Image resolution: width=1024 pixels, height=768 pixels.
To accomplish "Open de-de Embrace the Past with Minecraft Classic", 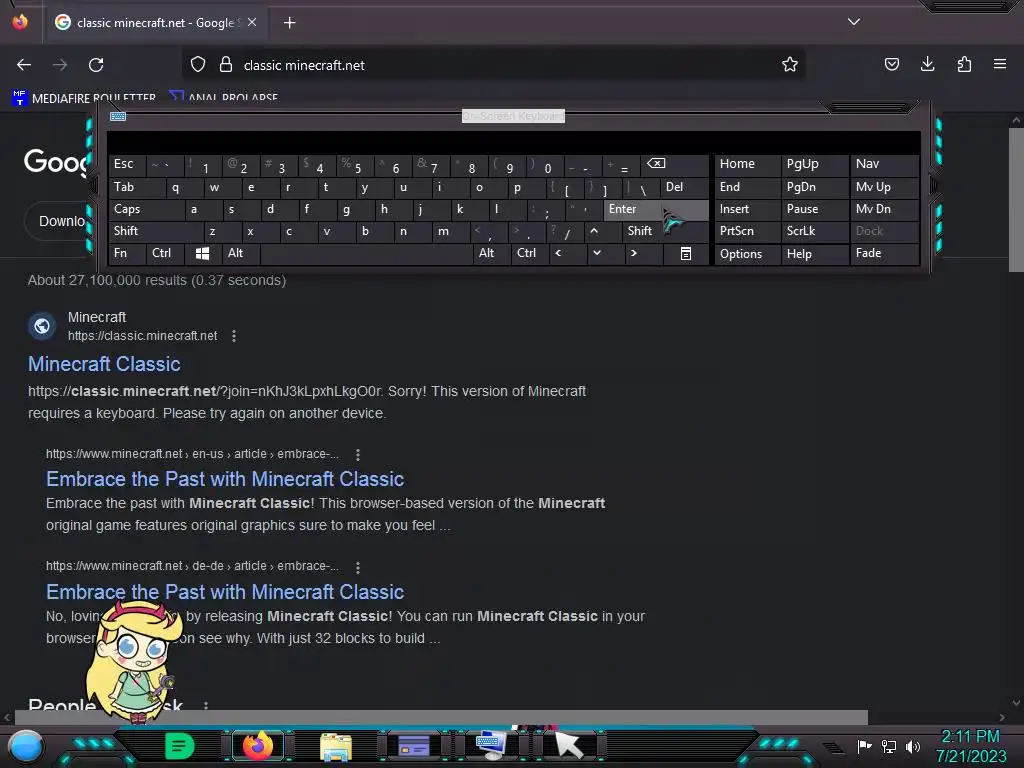I will [225, 592].
